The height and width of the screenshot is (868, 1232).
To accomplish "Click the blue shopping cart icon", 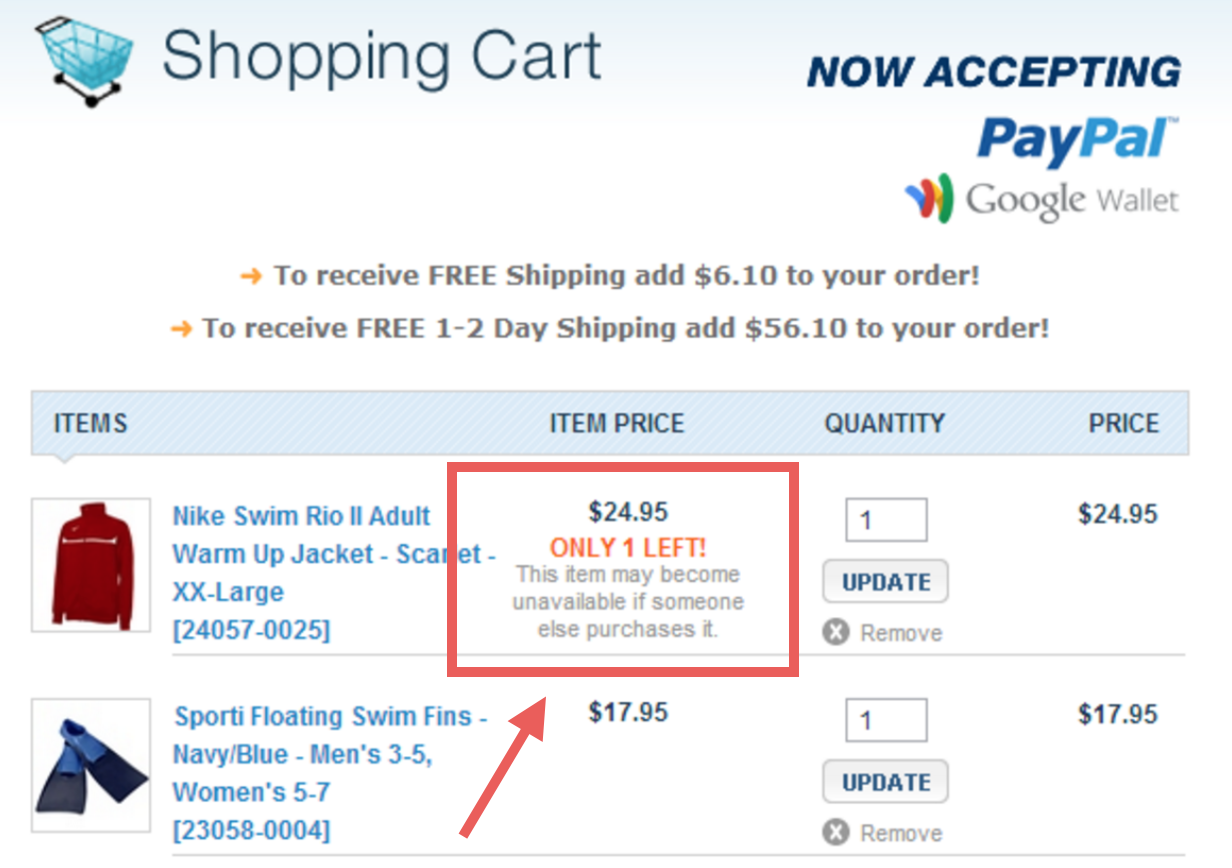I will [83, 58].
